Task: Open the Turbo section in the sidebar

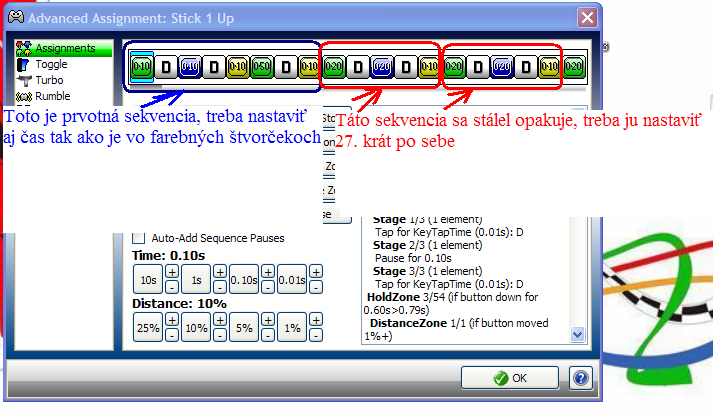Action: (49, 80)
